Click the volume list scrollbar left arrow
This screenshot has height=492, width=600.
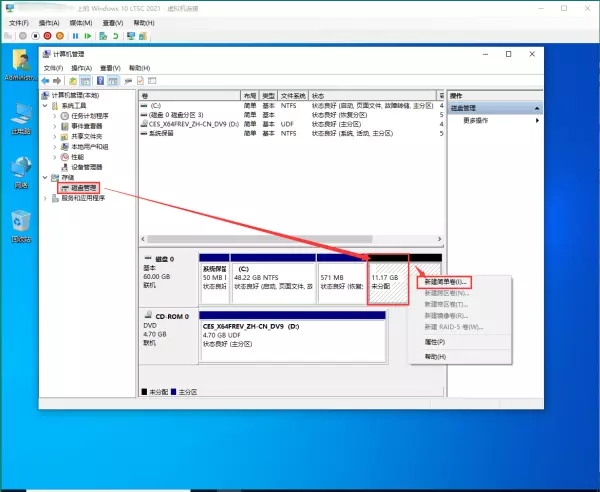pyautogui.click(x=143, y=239)
